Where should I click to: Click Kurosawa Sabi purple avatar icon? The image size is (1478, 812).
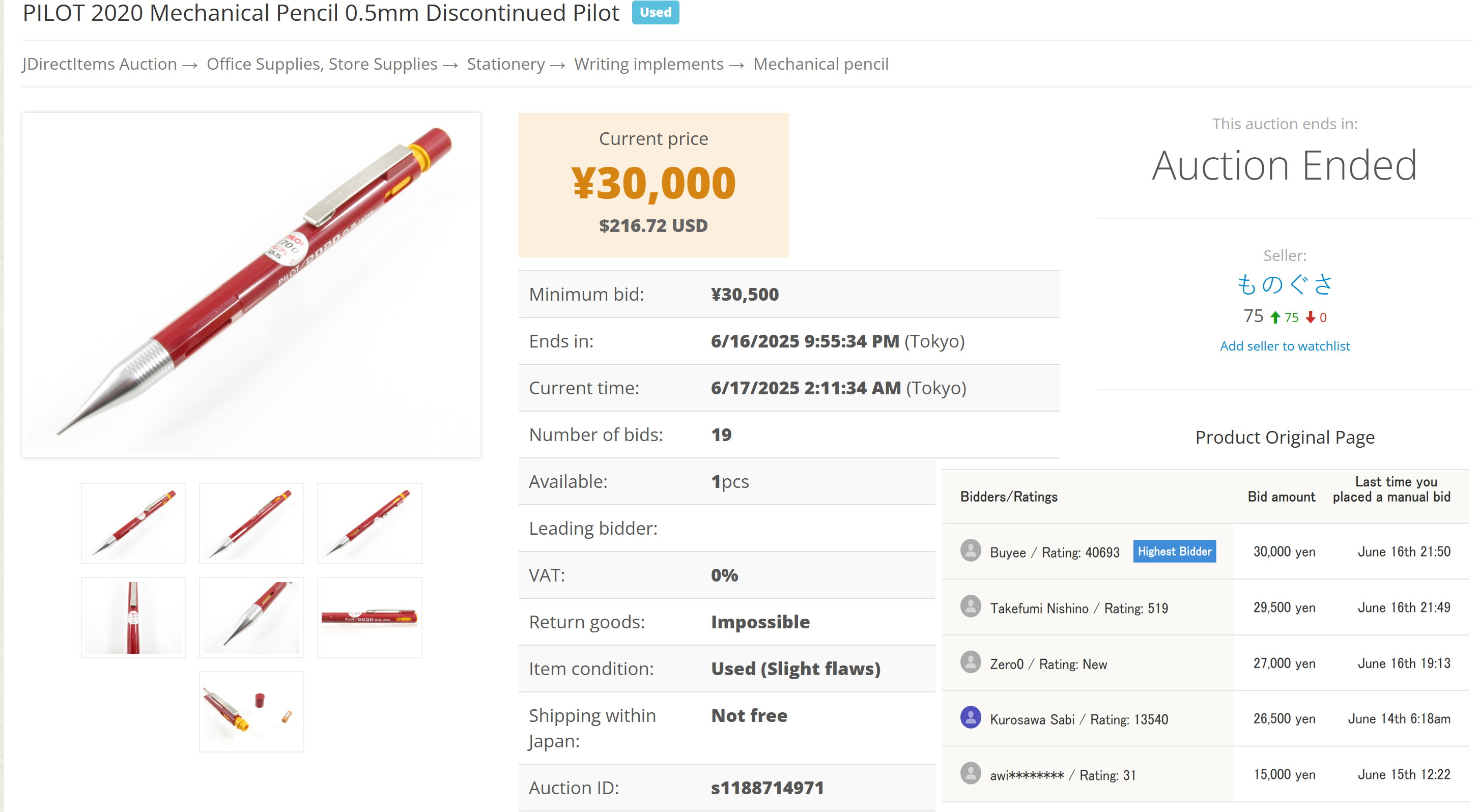970,717
